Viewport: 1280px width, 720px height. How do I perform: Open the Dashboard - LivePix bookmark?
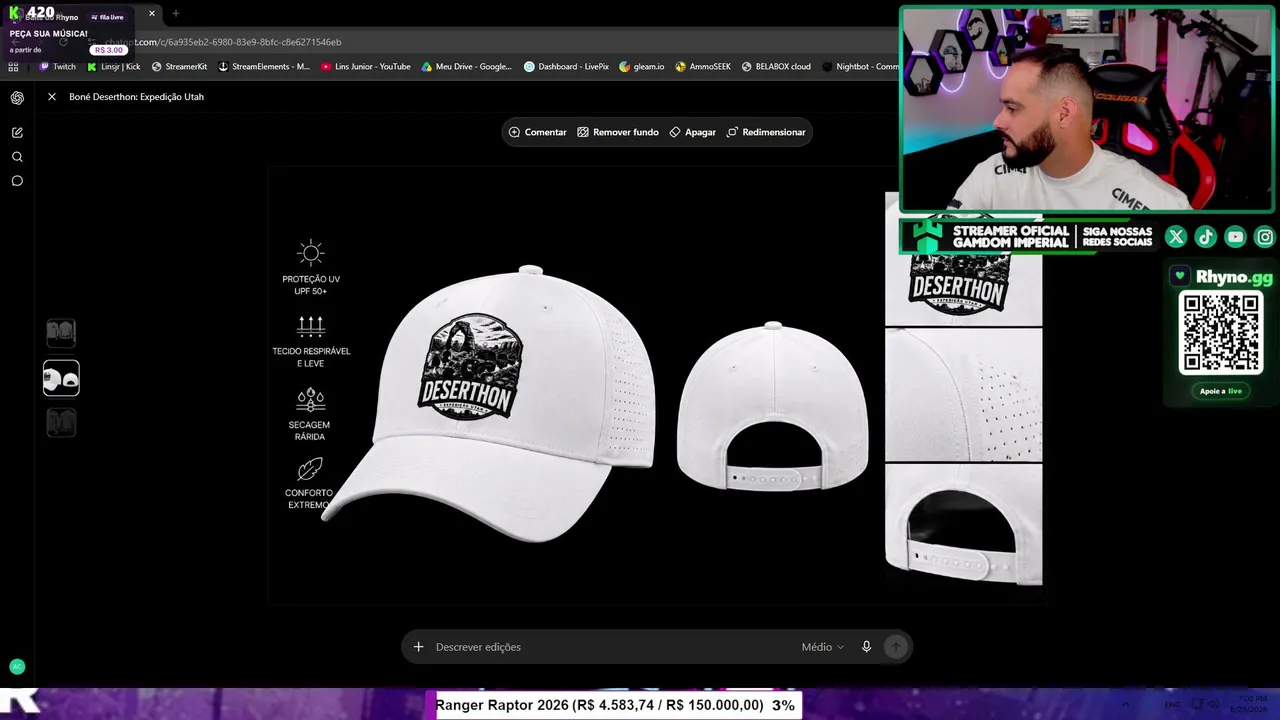point(567,67)
